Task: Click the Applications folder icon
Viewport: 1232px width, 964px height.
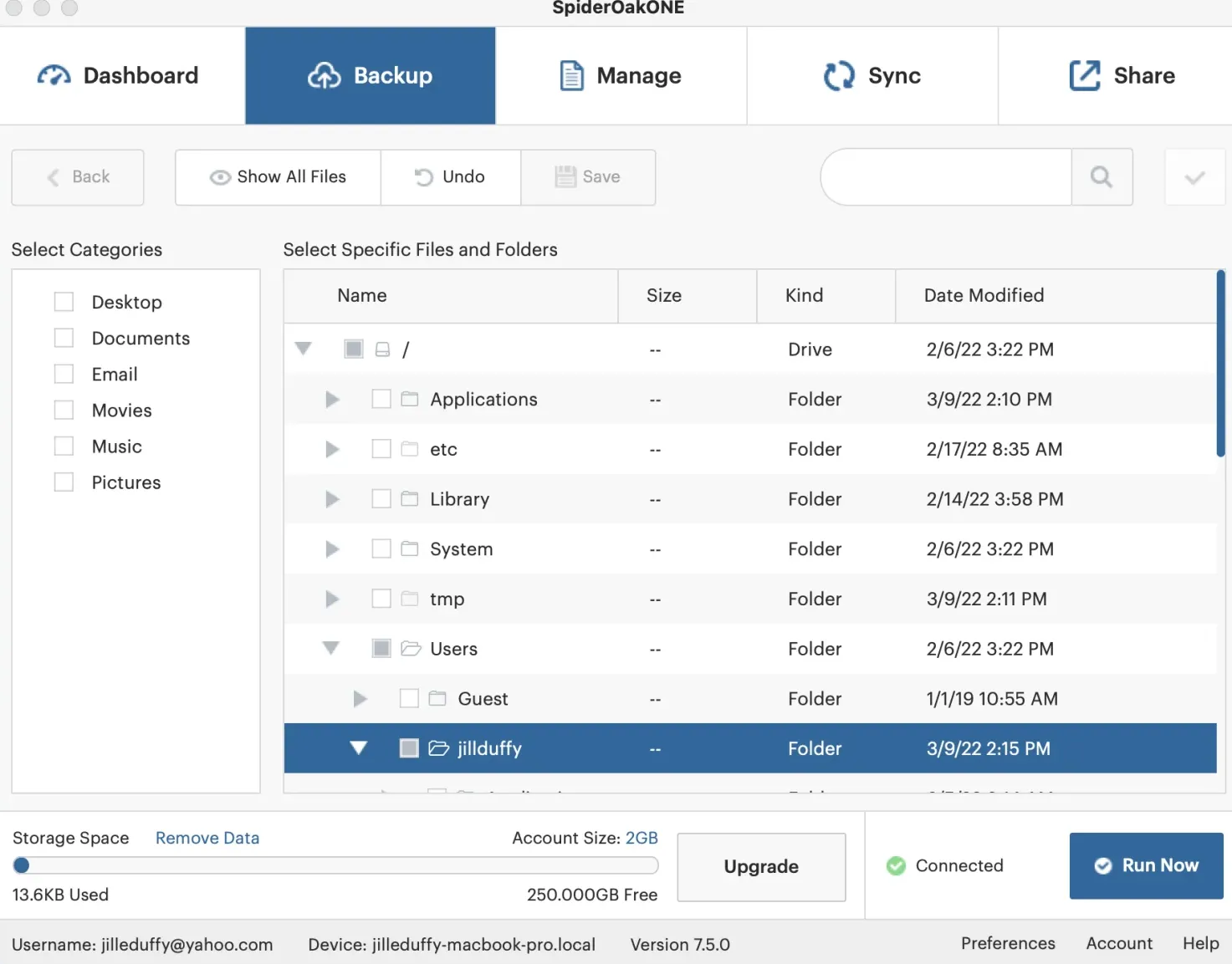Action: pyautogui.click(x=409, y=399)
